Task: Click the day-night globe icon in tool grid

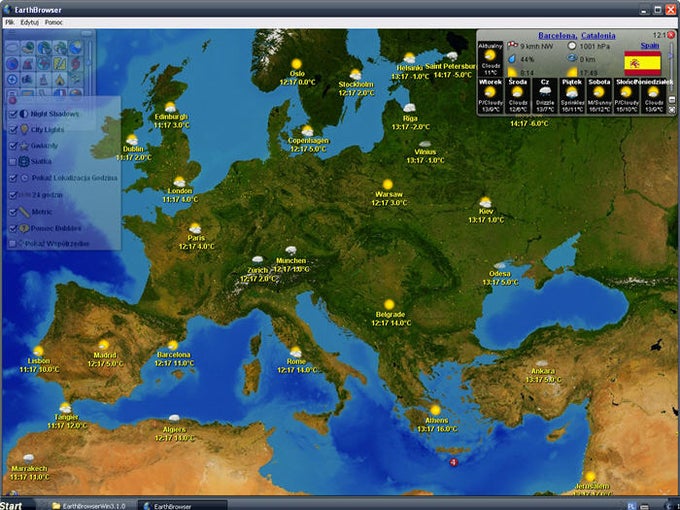Action: point(75,47)
